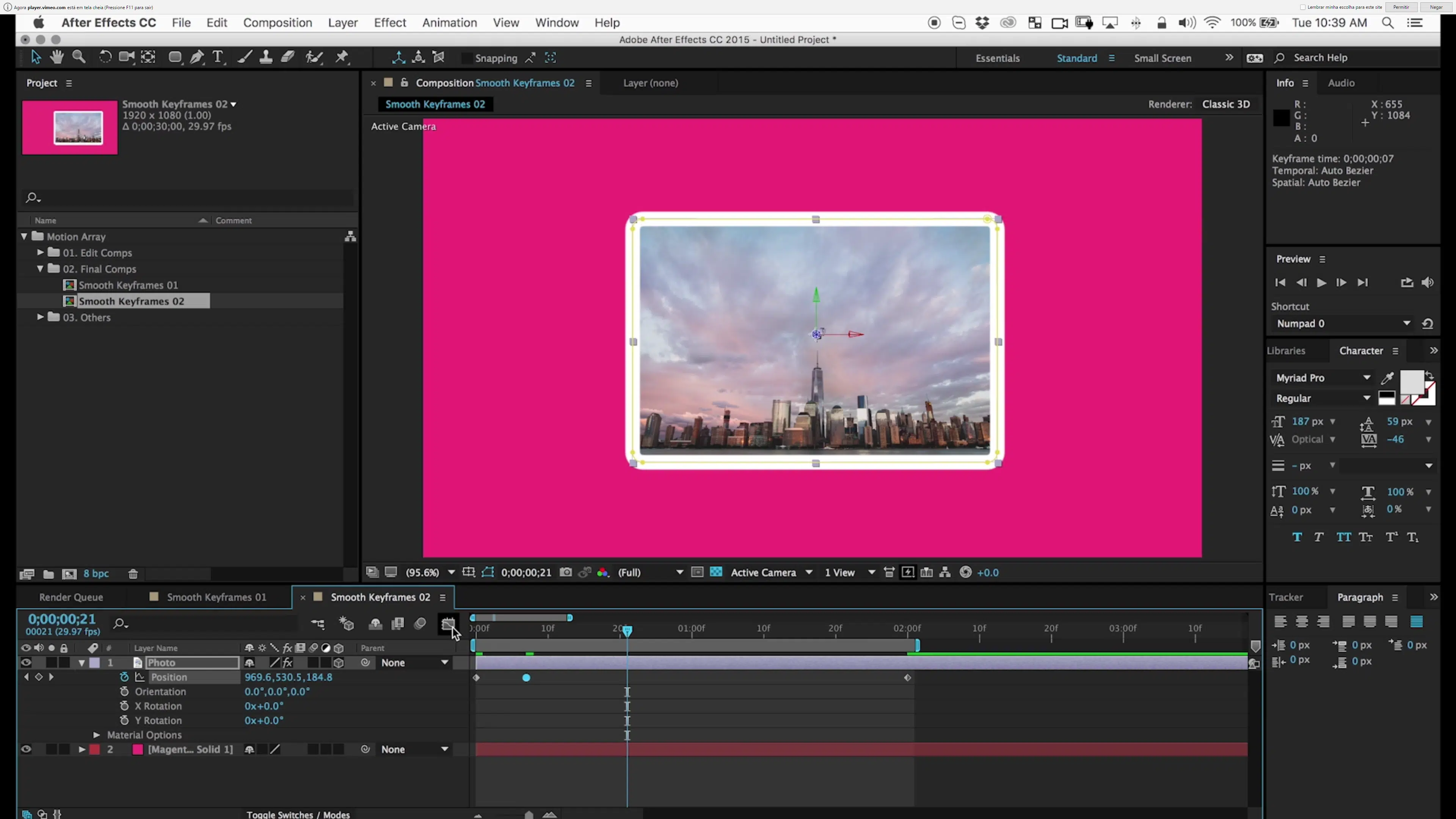Open the Graph Editor in the timeline
This screenshot has width=1456, height=819.
point(448,624)
